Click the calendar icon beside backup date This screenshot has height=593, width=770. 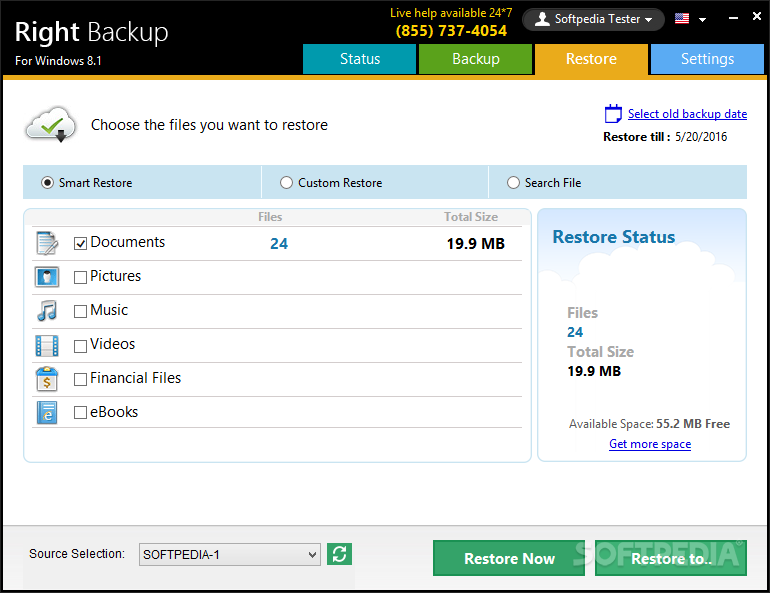(613, 114)
